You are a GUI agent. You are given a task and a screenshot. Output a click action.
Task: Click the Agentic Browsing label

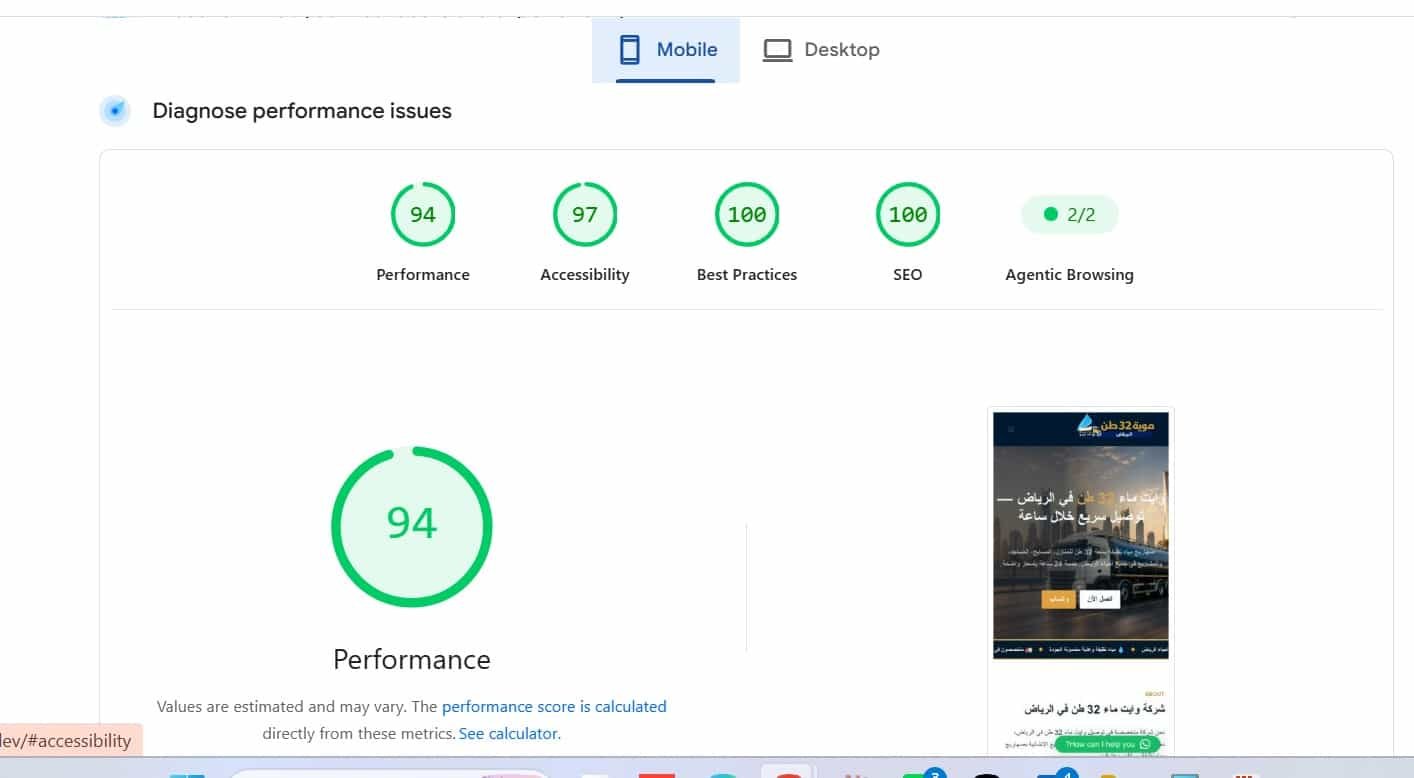[1070, 275]
